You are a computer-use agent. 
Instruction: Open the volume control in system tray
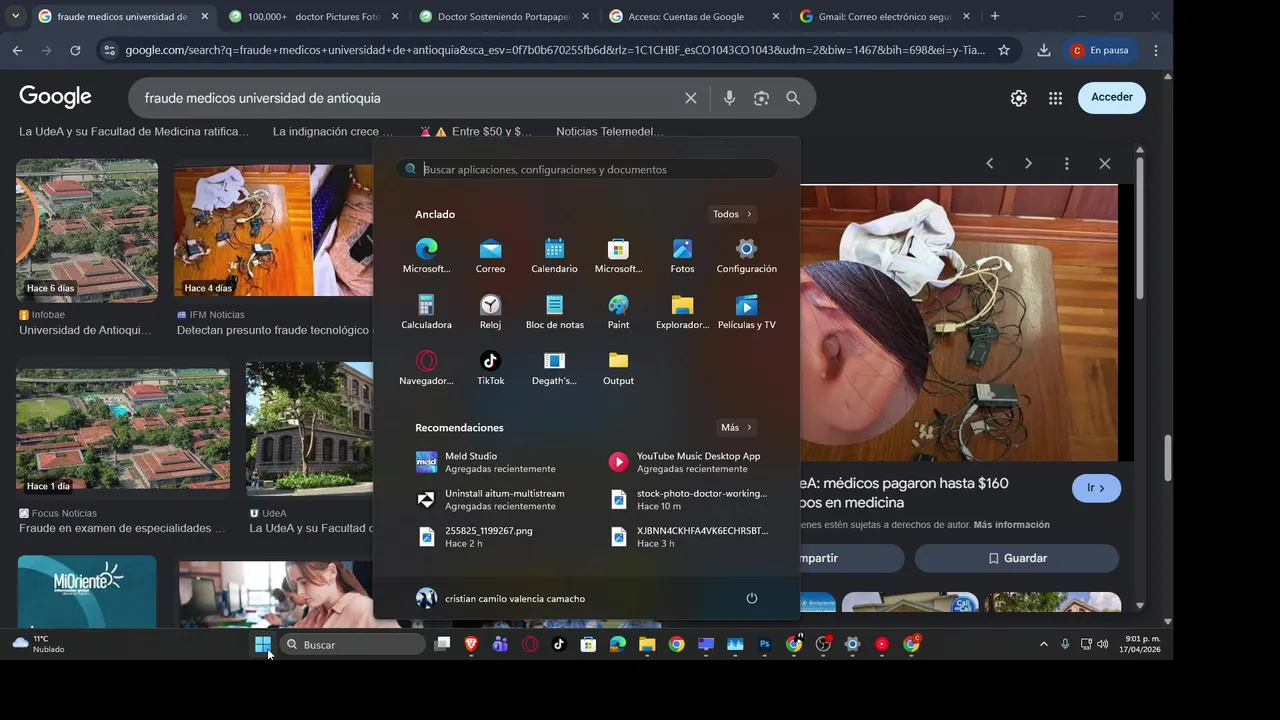tap(1103, 645)
